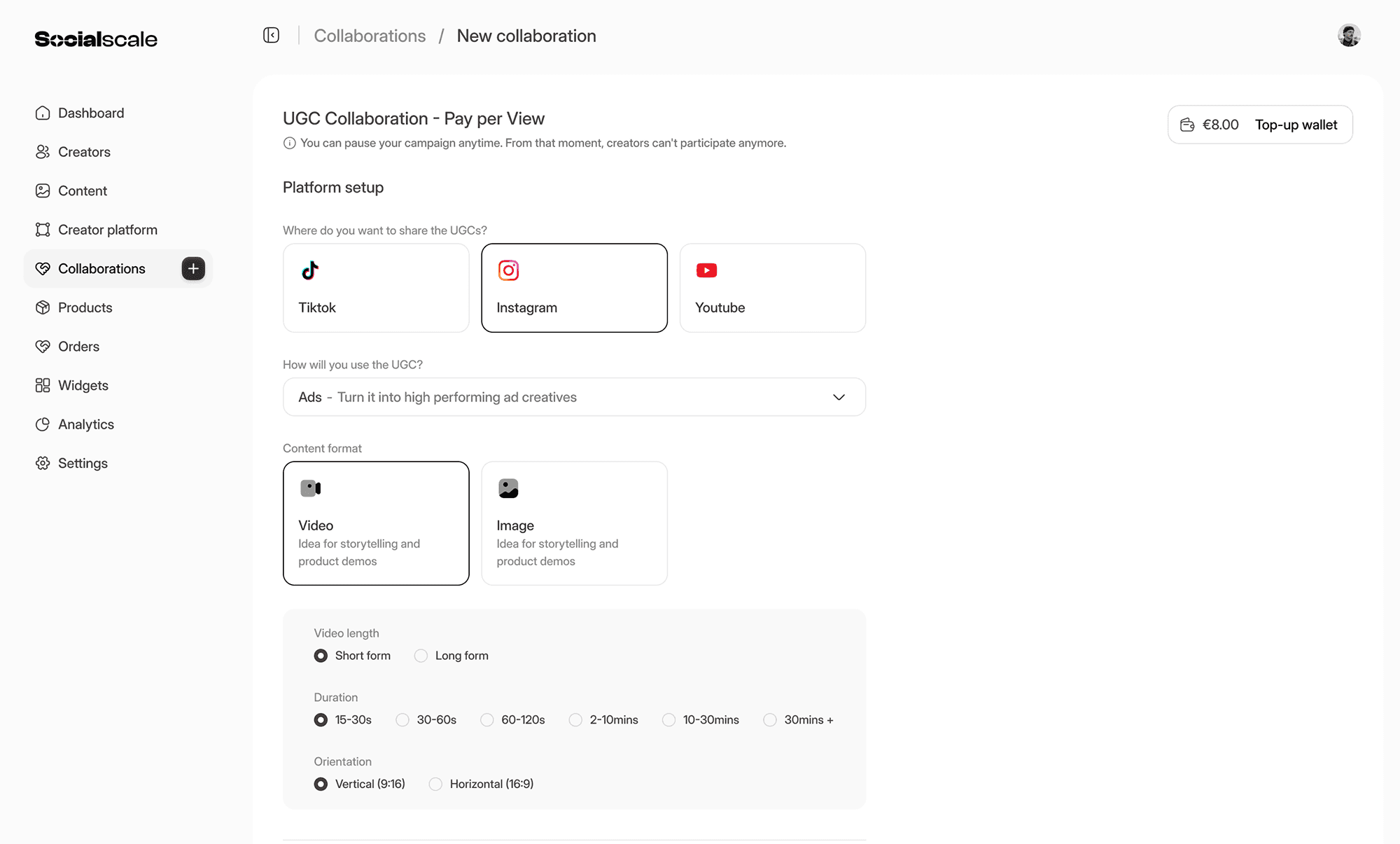Image resolution: width=1400 pixels, height=844 pixels.
Task: Select the TikTok platform card
Action: (376, 288)
